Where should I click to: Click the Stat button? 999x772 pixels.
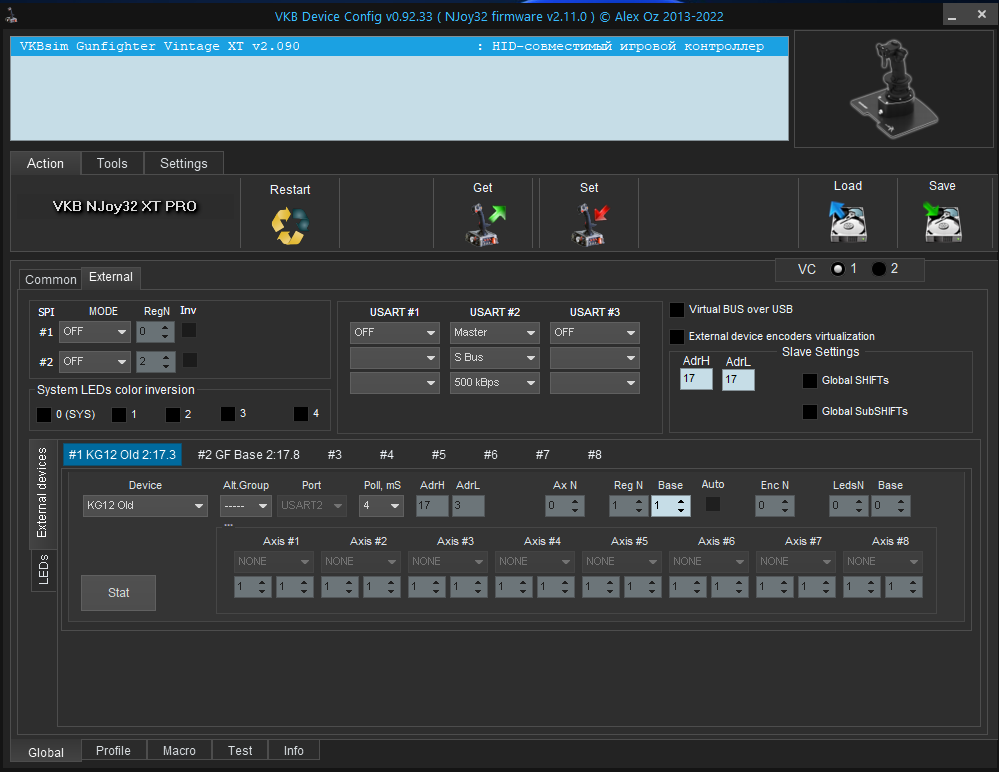pos(119,593)
